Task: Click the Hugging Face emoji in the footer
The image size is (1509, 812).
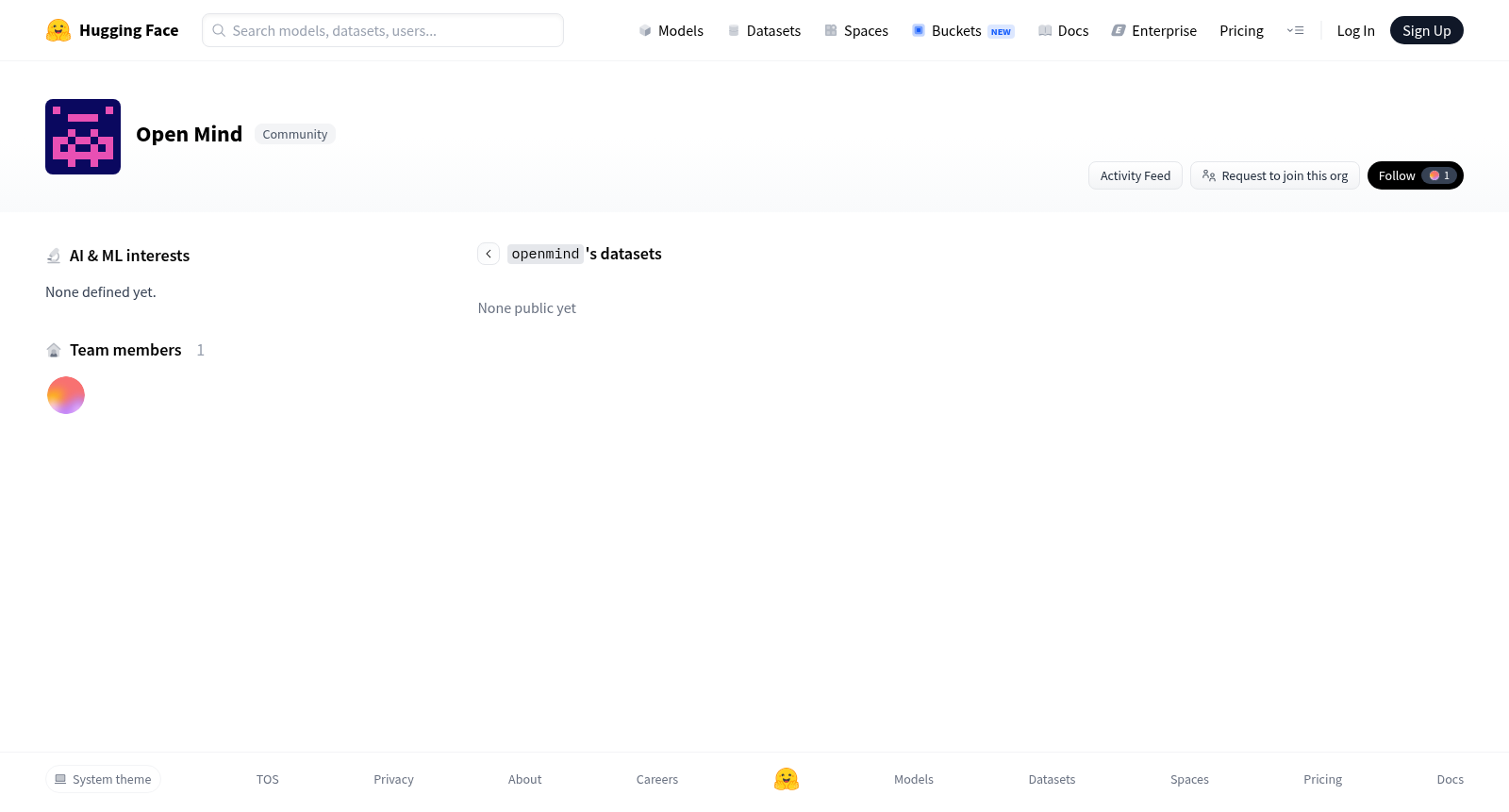Action: coord(787,779)
